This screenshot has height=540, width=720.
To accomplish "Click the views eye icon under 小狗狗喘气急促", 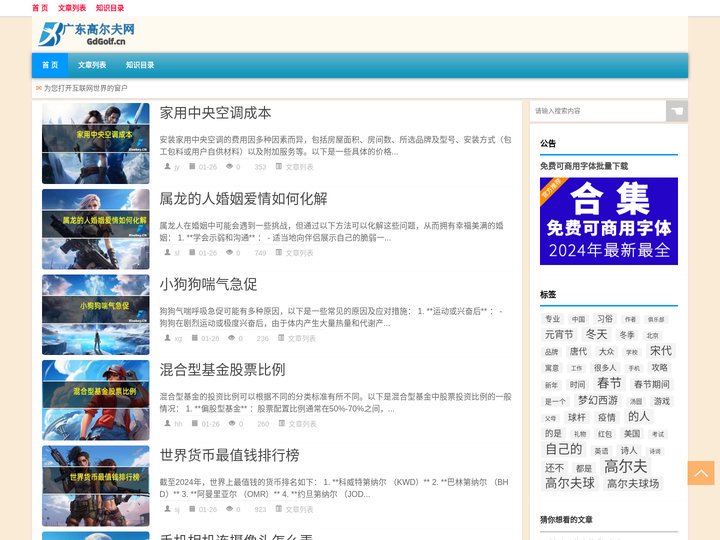I will 232,338.
